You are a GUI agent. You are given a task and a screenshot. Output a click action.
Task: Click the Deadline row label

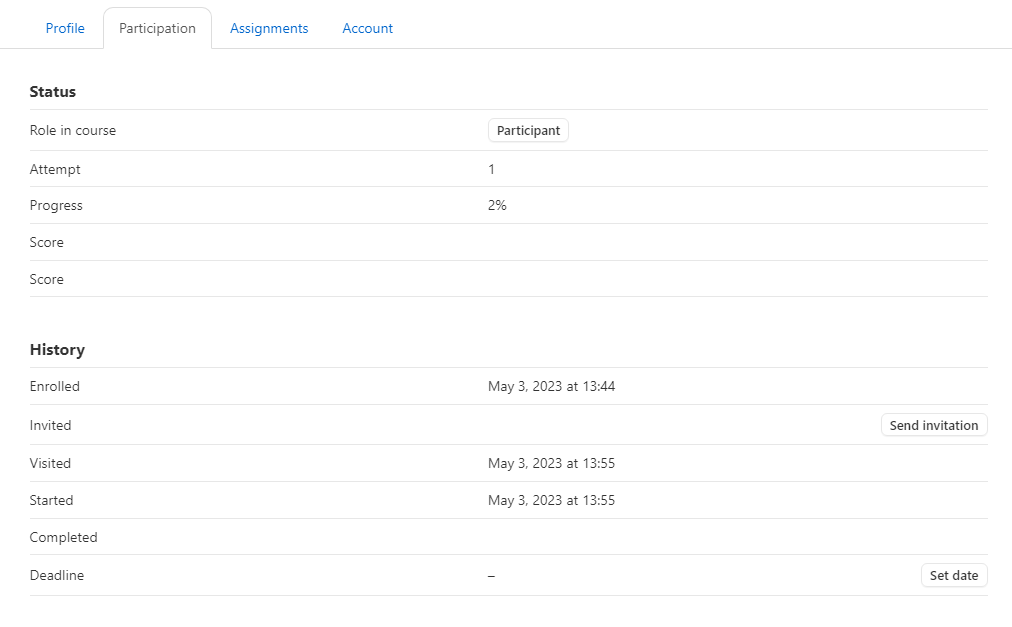57,576
